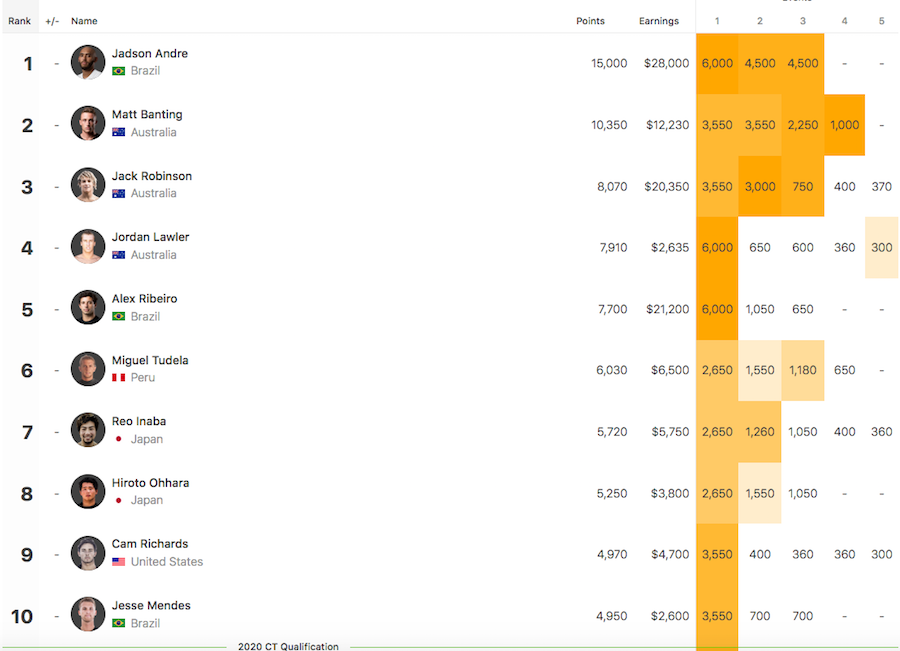Select the 1,180 event cell for Miguel Tudela
Viewport: 900px width, 651px height.
[x=802, y=370]
